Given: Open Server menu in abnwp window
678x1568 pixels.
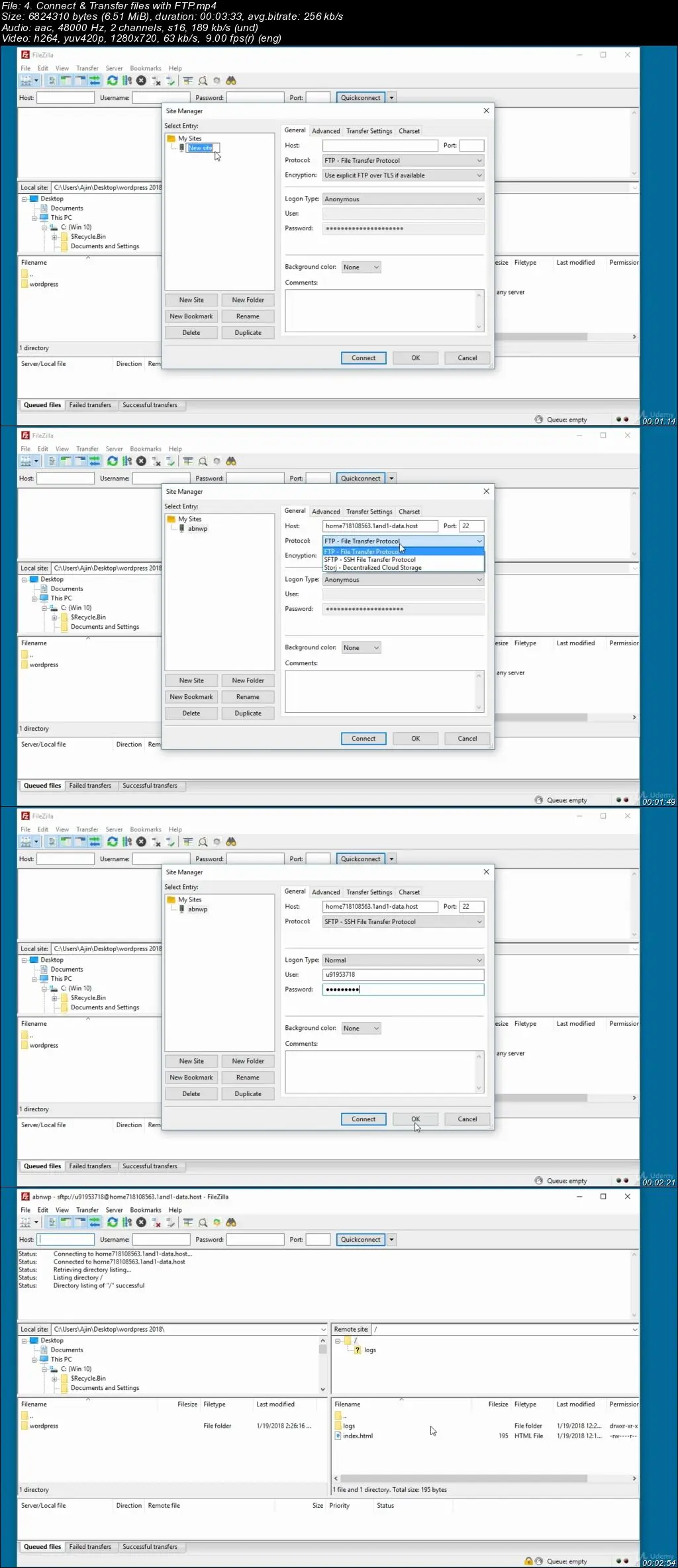Looking at the screenshot, I should [115, 1210].
